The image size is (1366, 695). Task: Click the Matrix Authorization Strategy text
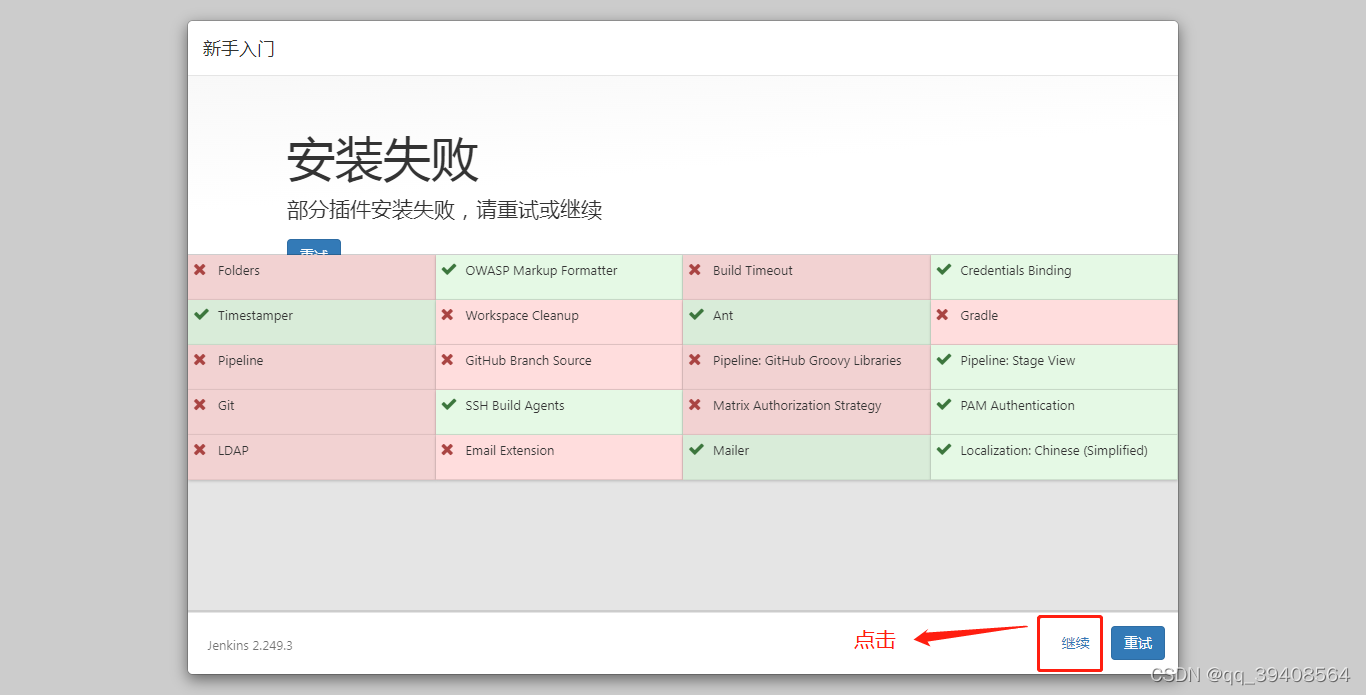(x=797, y=406)
